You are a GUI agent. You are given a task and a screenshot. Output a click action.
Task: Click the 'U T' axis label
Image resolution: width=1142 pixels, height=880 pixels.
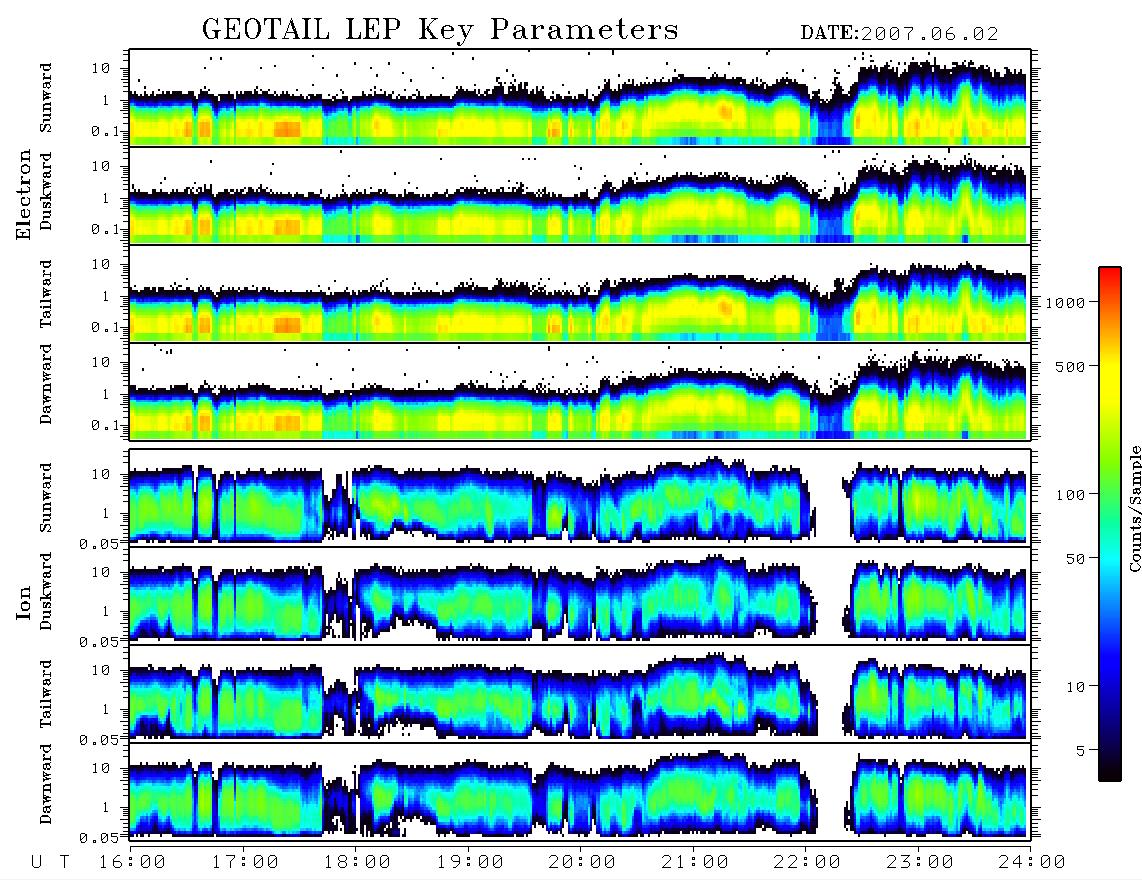tap(51, 862)
